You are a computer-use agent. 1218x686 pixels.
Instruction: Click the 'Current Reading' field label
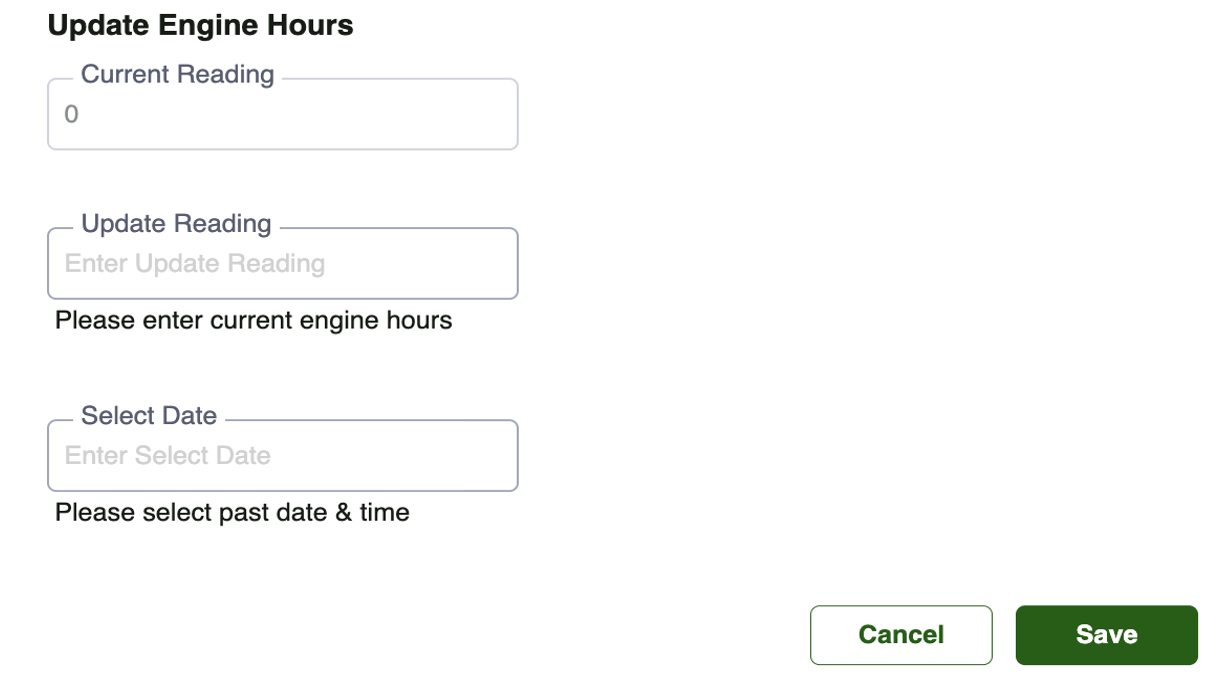(178, 75)
